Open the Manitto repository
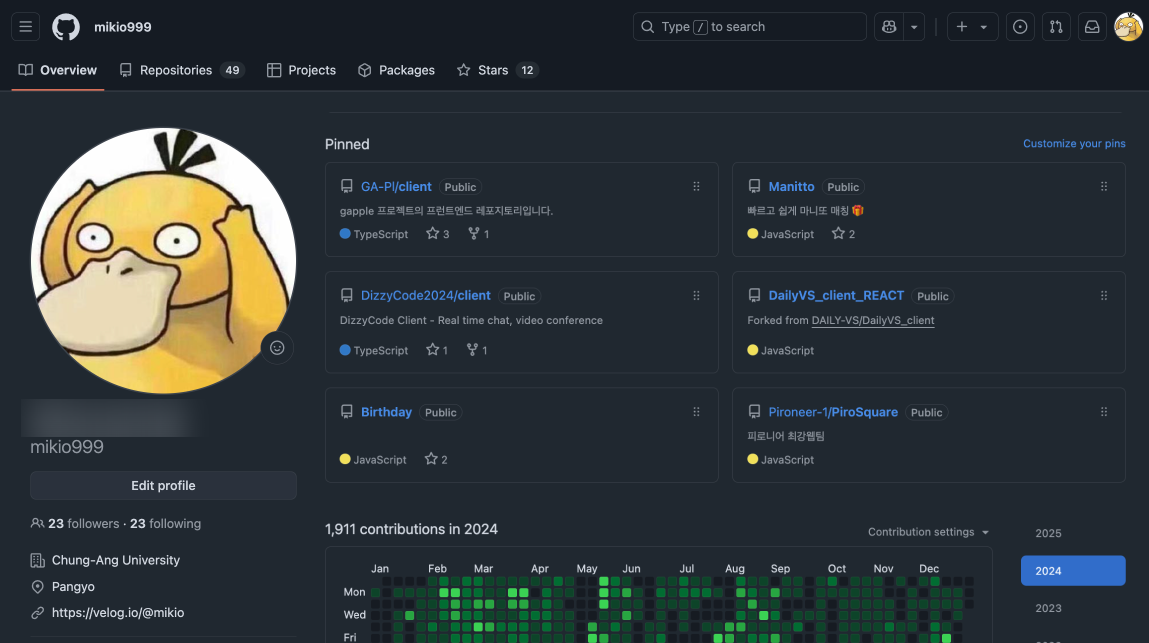This screenshot has width=1149, height=643. click(x=791, y=187)
